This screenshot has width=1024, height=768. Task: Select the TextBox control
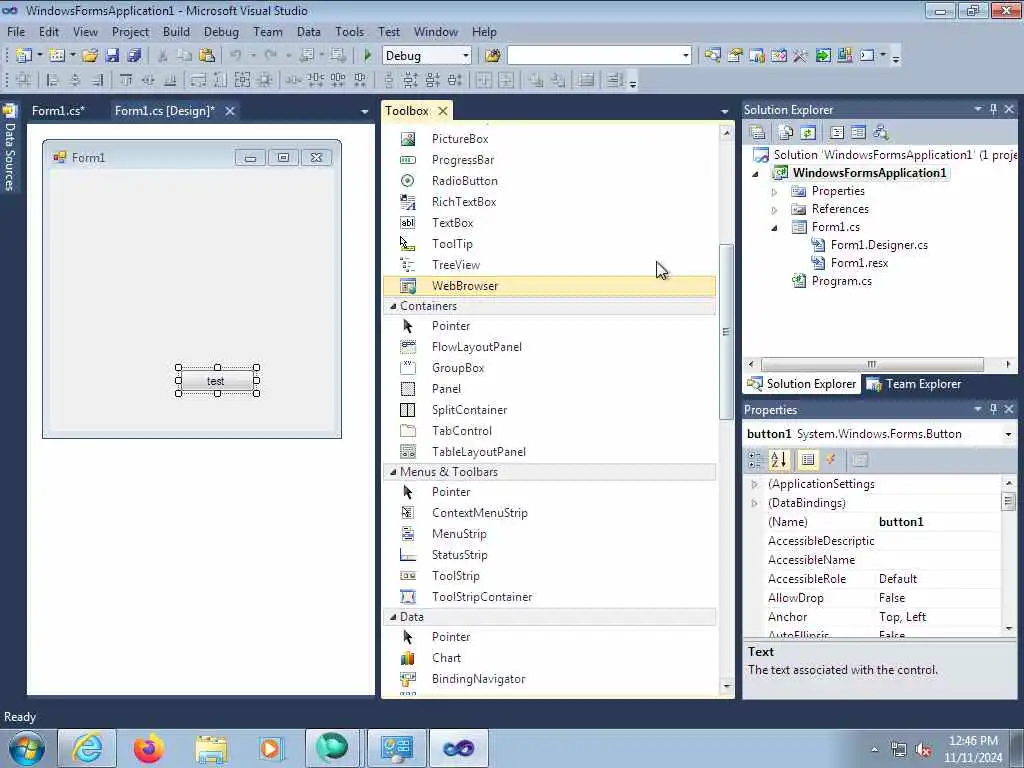pyautogui.click(x=452, y=223)
